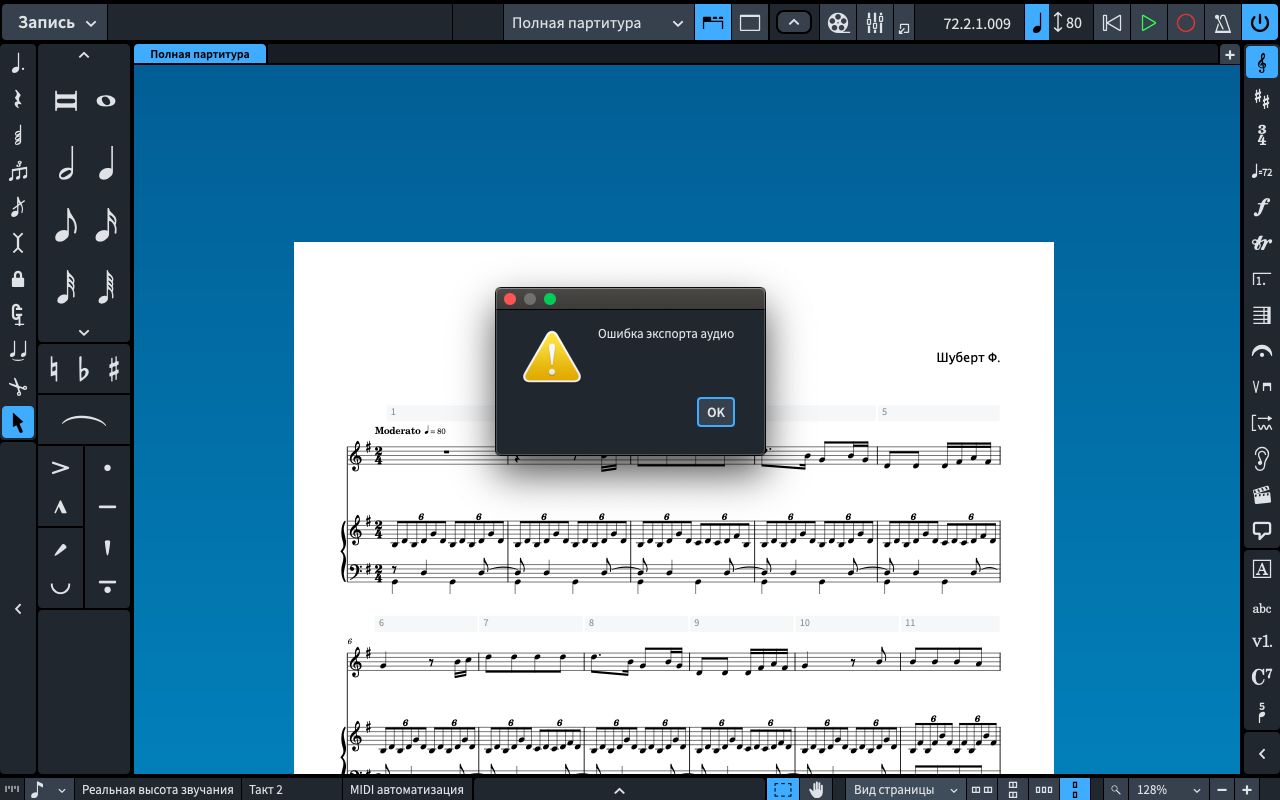Select the hand tool in status bar
Screen dimensions: 1280x800
817,790
